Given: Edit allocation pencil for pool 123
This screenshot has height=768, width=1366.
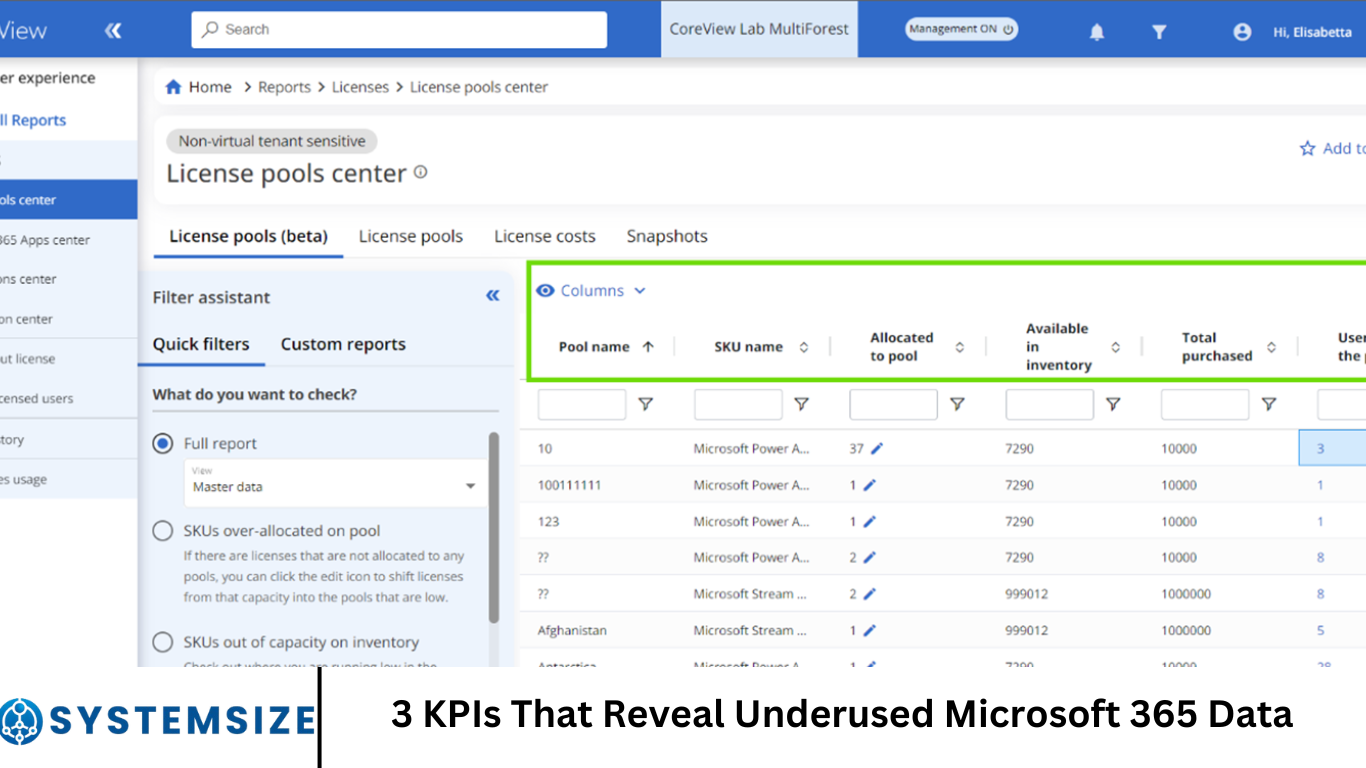Looking at the screenshot, I should [x=869, y=521].
